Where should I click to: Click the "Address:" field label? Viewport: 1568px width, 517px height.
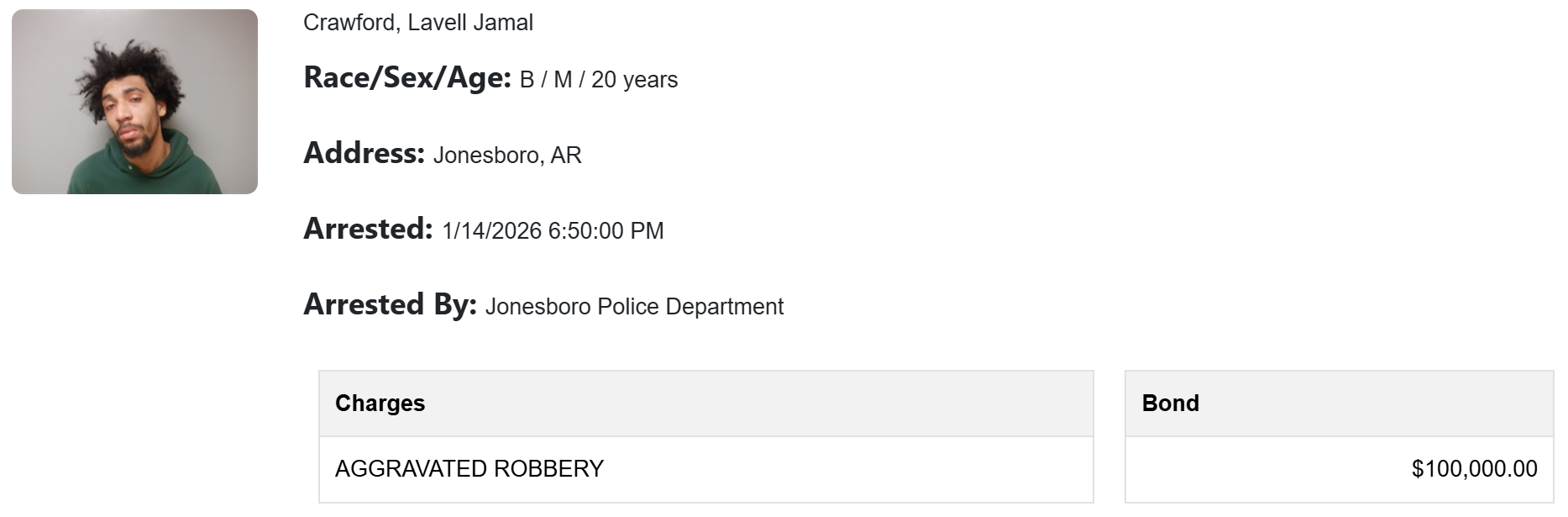(x=364, y=154)
